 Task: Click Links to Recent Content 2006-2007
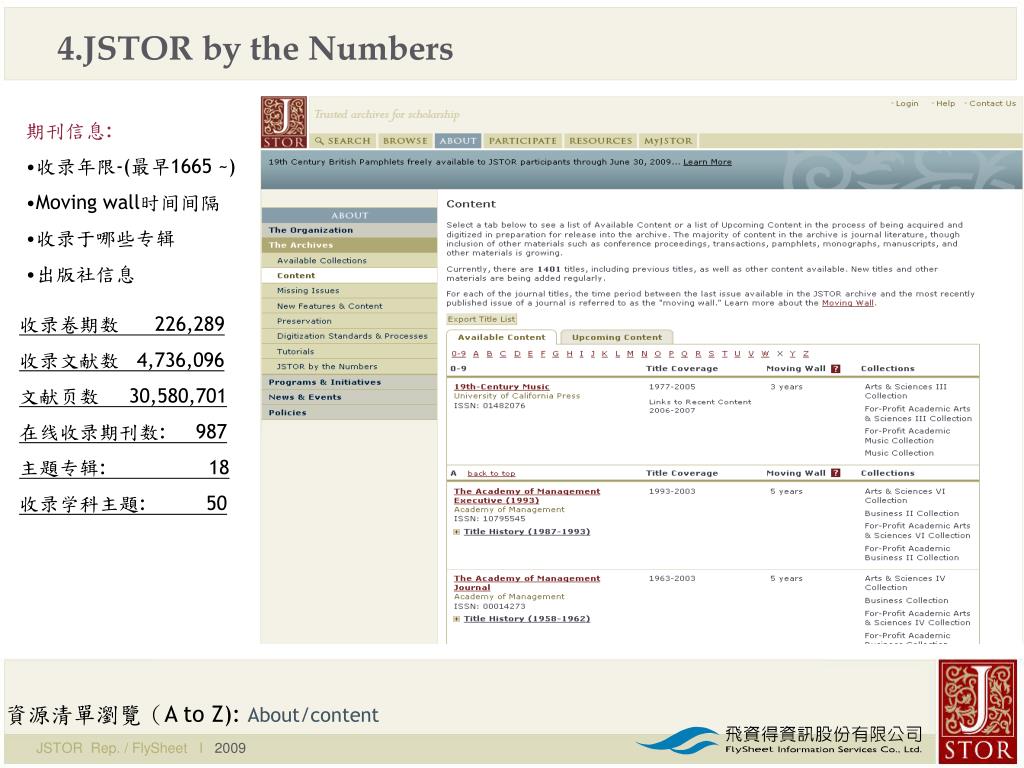(x=700, y=406)
